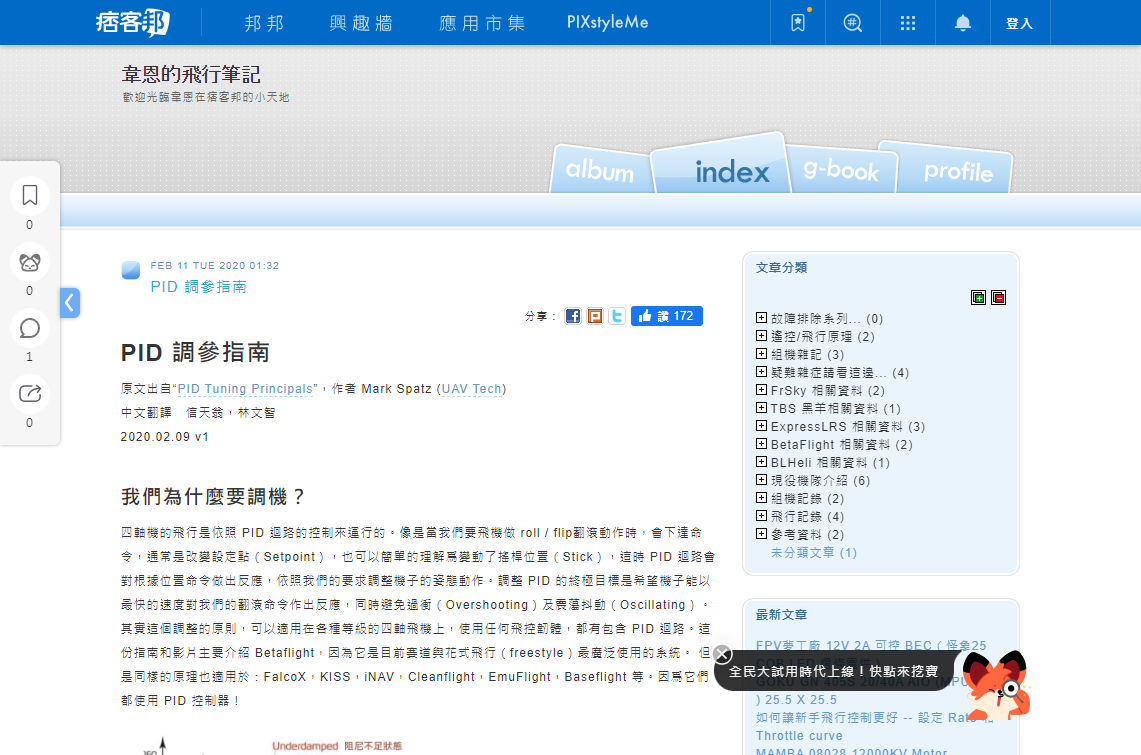Collapse the sidebar with left chevron
The height and width of the screenshot is (755, 1141).
pyautogui.click(x=70, y=303)
